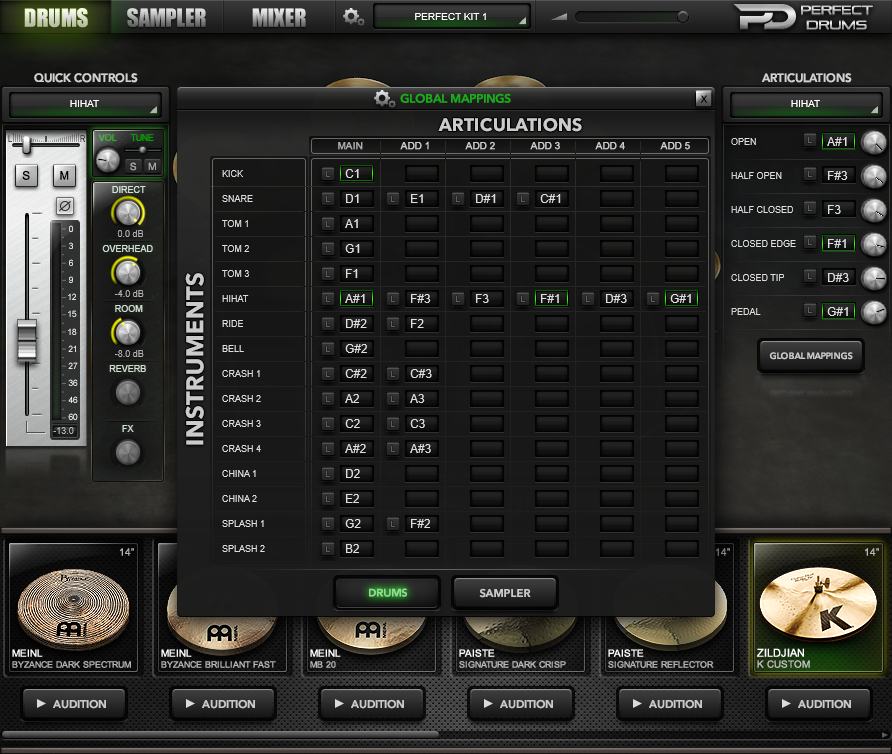Click learn button beside CRASH 1 C#3
The image size is (892, 754).
pyautogui.click(x=393, y=374)
